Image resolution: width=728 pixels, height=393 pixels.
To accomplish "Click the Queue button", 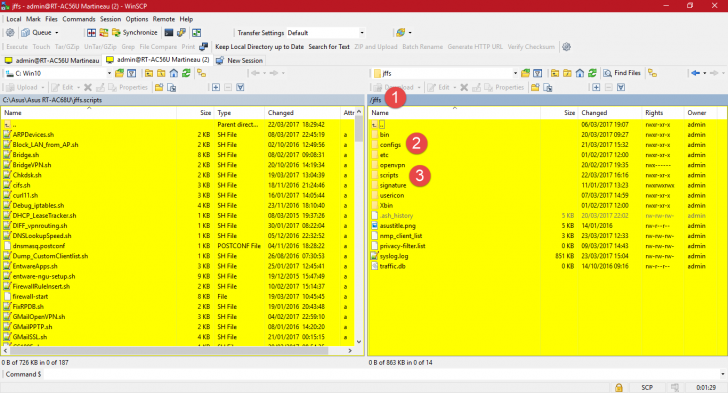I will 37,33.
